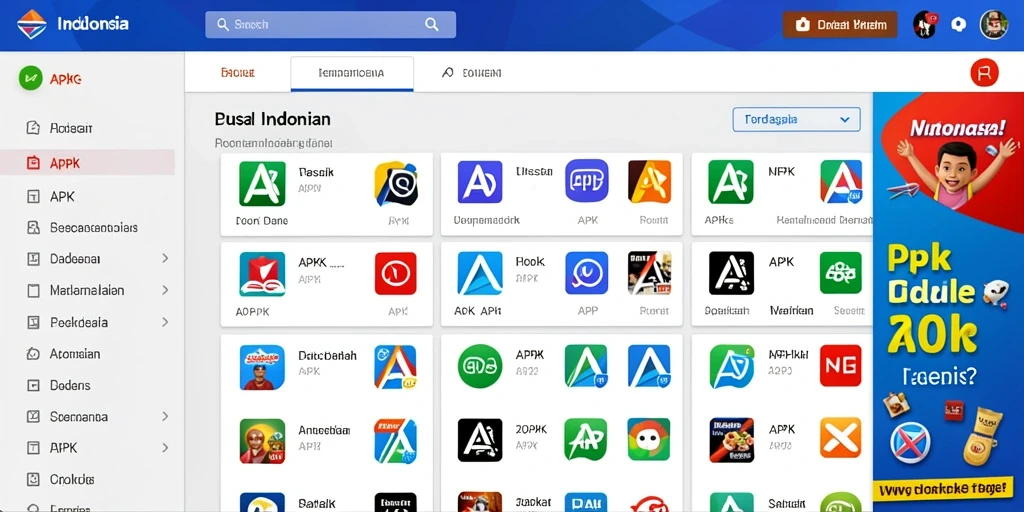Open the red NG app icon
The height and width of the screenshot is (512, 1024).
841,366
